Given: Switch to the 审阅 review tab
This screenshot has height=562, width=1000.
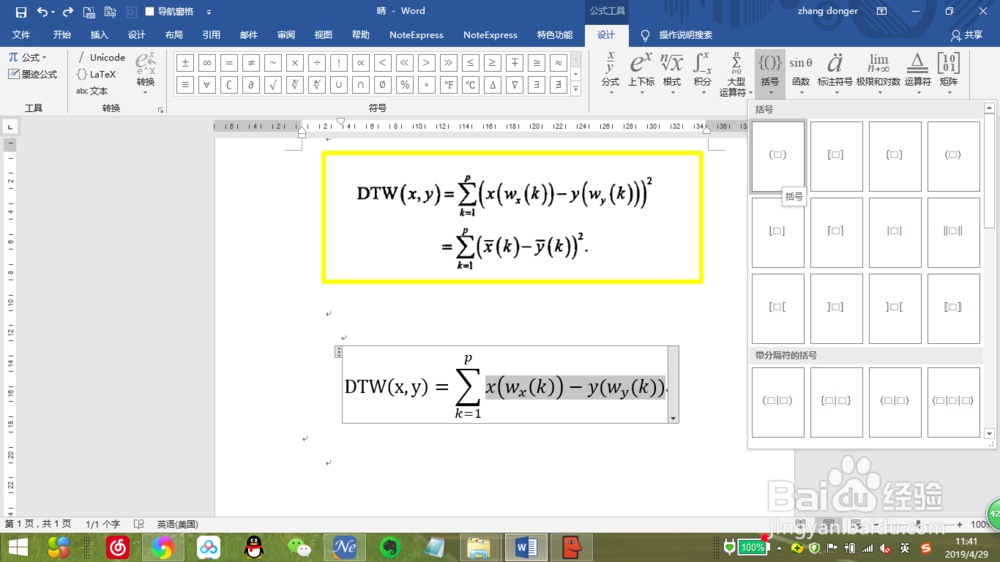Looking at the screenshot, I should pos(286,35).
